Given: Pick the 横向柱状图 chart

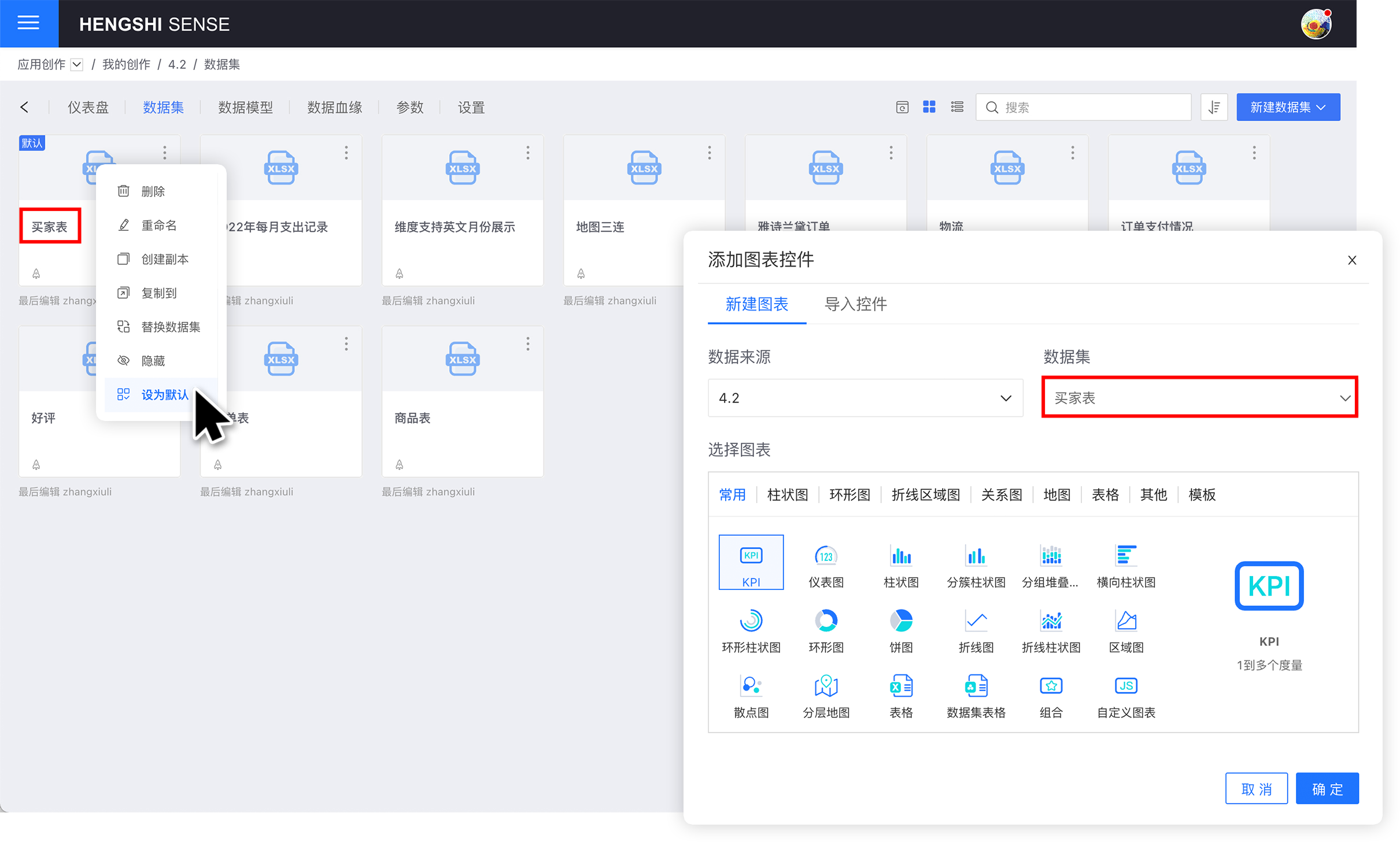Looking at the screenshot, I should [x=1125, y=566].
